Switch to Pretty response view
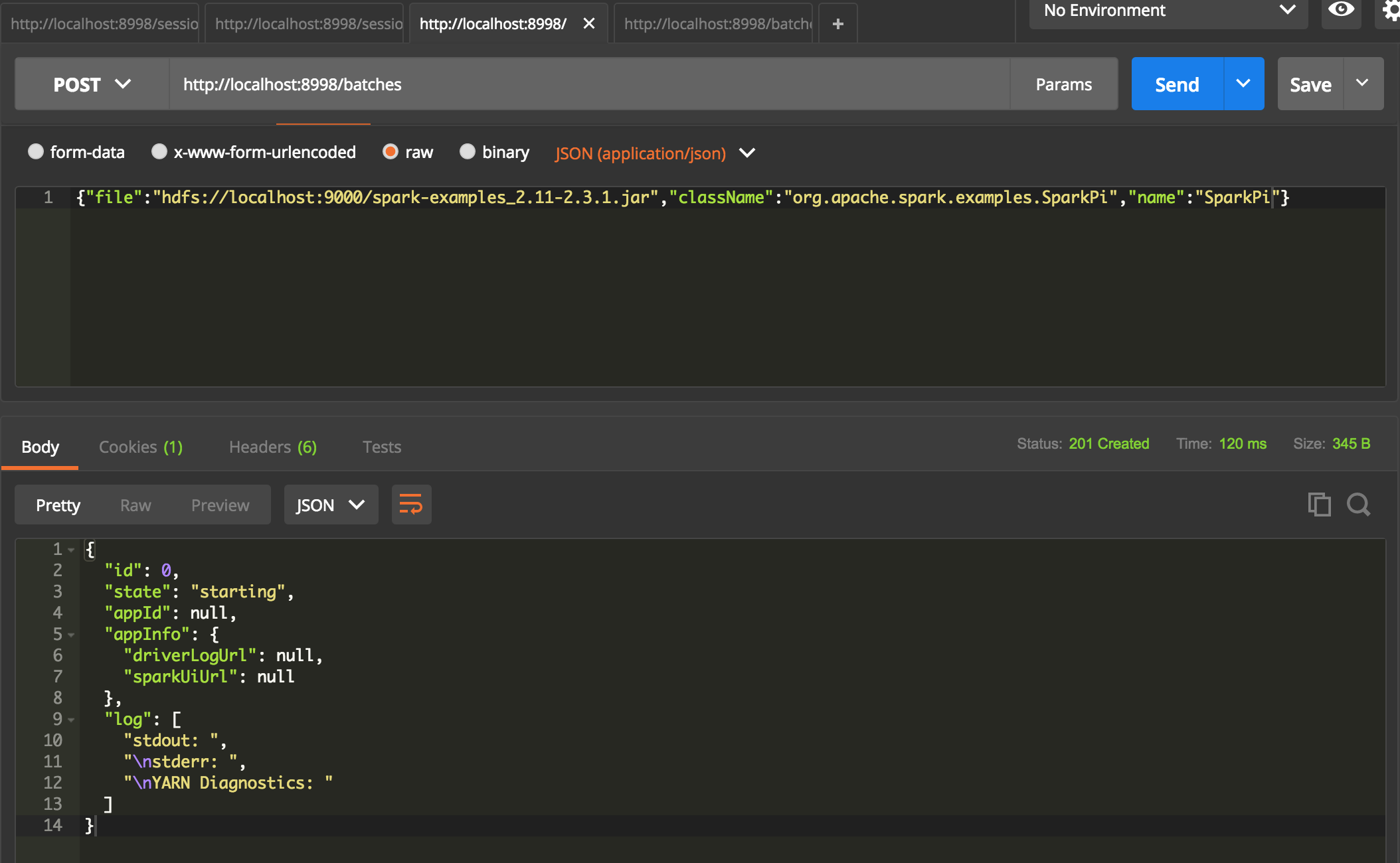Image resolution: width=1400 pixels, height=863 pixels. [x=58, y=505]
